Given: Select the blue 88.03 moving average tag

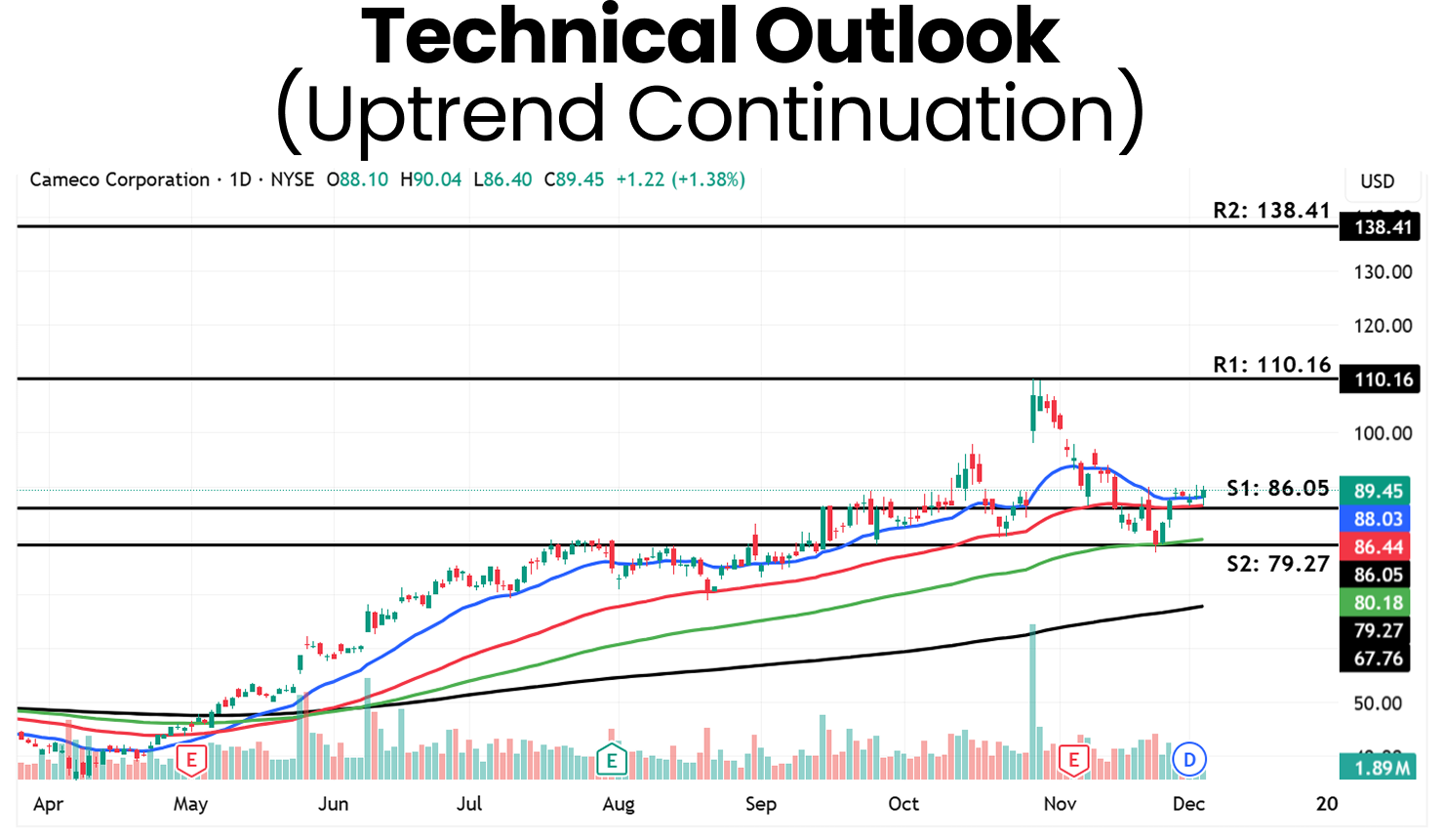Looking at the screenshot, I should [1378, 519].
